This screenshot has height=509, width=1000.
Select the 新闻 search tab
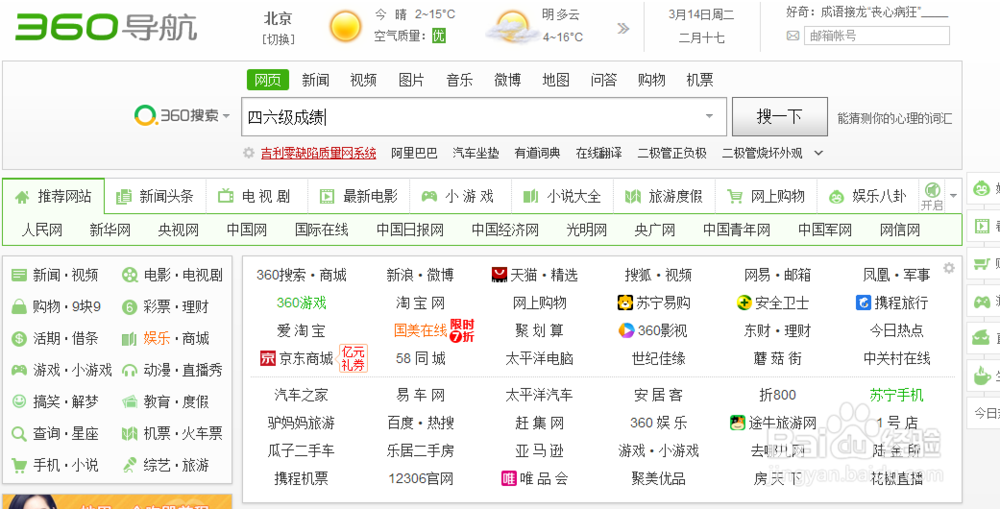(x=316, y=80)
